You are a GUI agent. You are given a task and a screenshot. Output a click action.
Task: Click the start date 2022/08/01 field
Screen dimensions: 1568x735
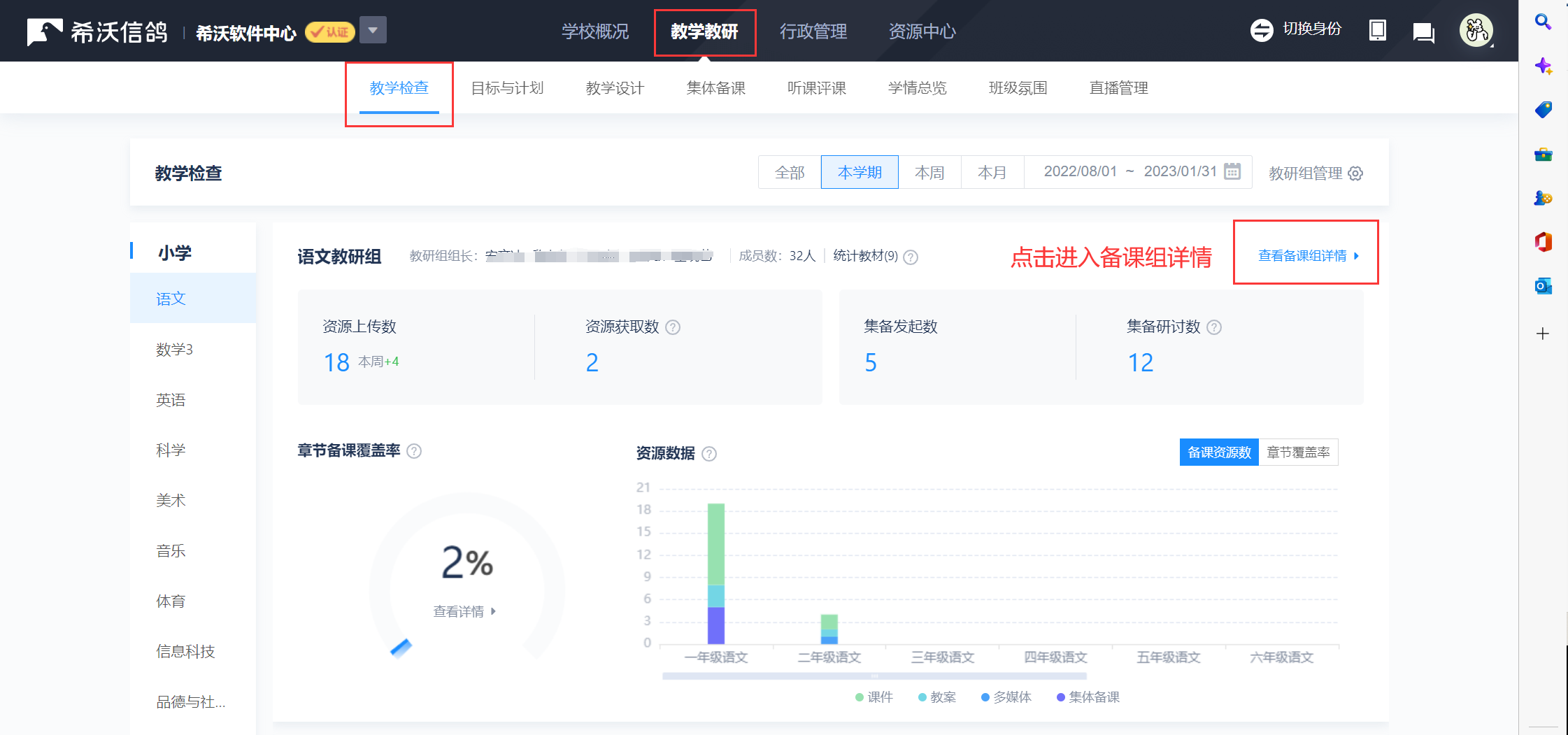(x=1080, y=171)
